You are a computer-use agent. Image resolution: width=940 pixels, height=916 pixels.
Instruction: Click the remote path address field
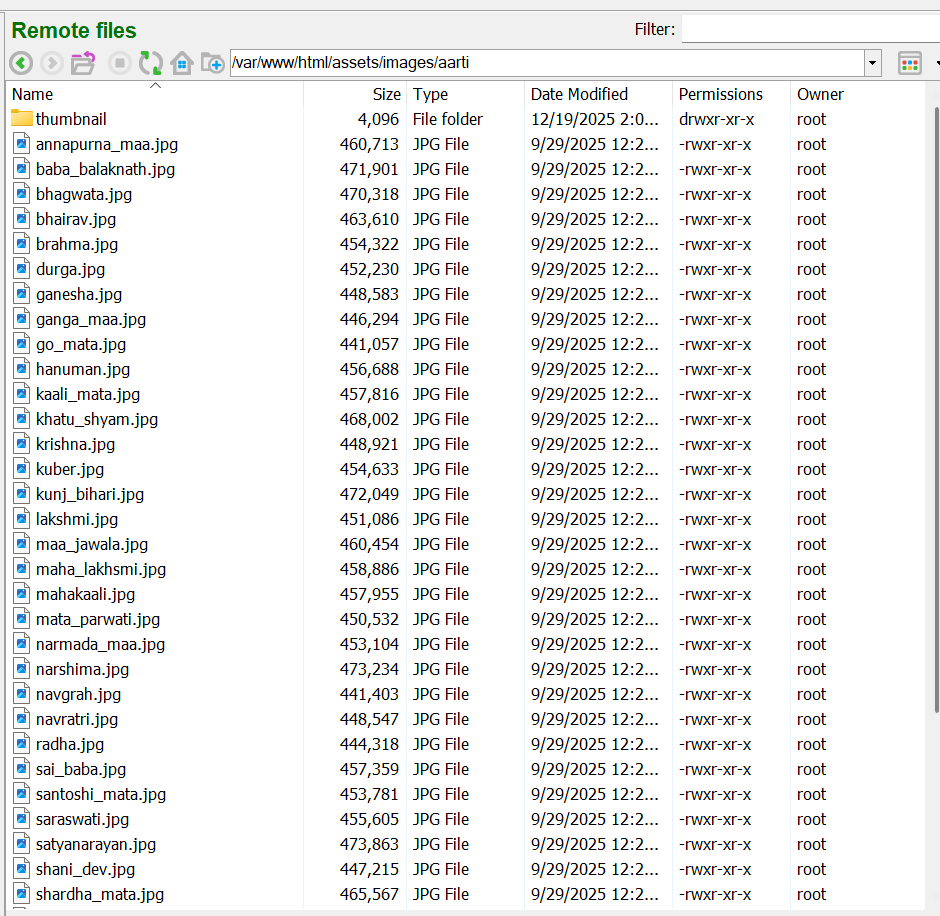547,63
